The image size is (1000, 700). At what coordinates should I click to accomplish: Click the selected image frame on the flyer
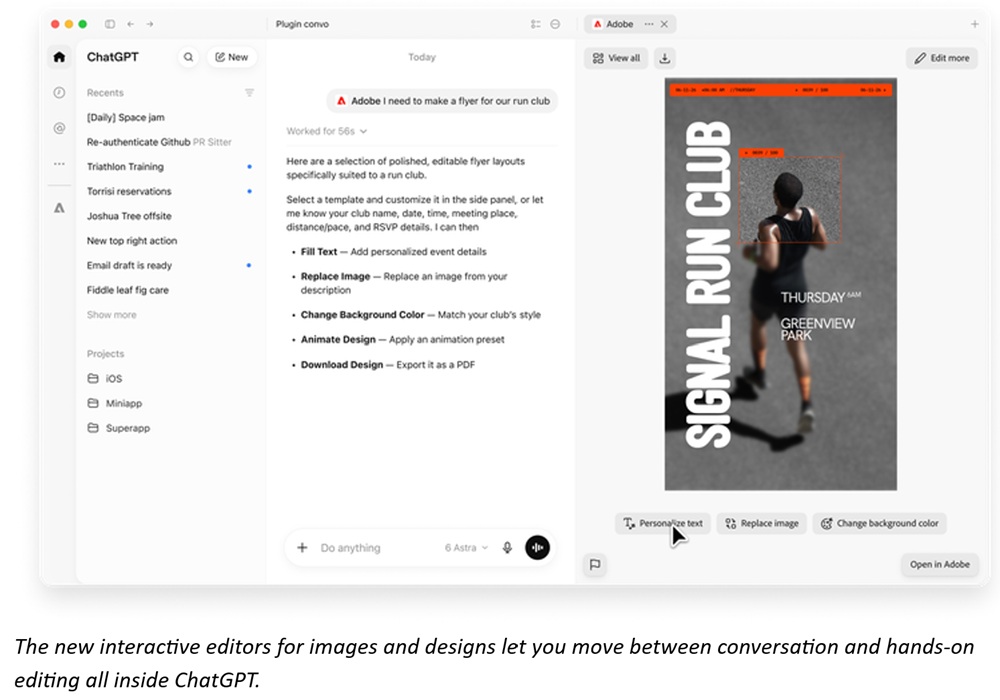(790, 198)
